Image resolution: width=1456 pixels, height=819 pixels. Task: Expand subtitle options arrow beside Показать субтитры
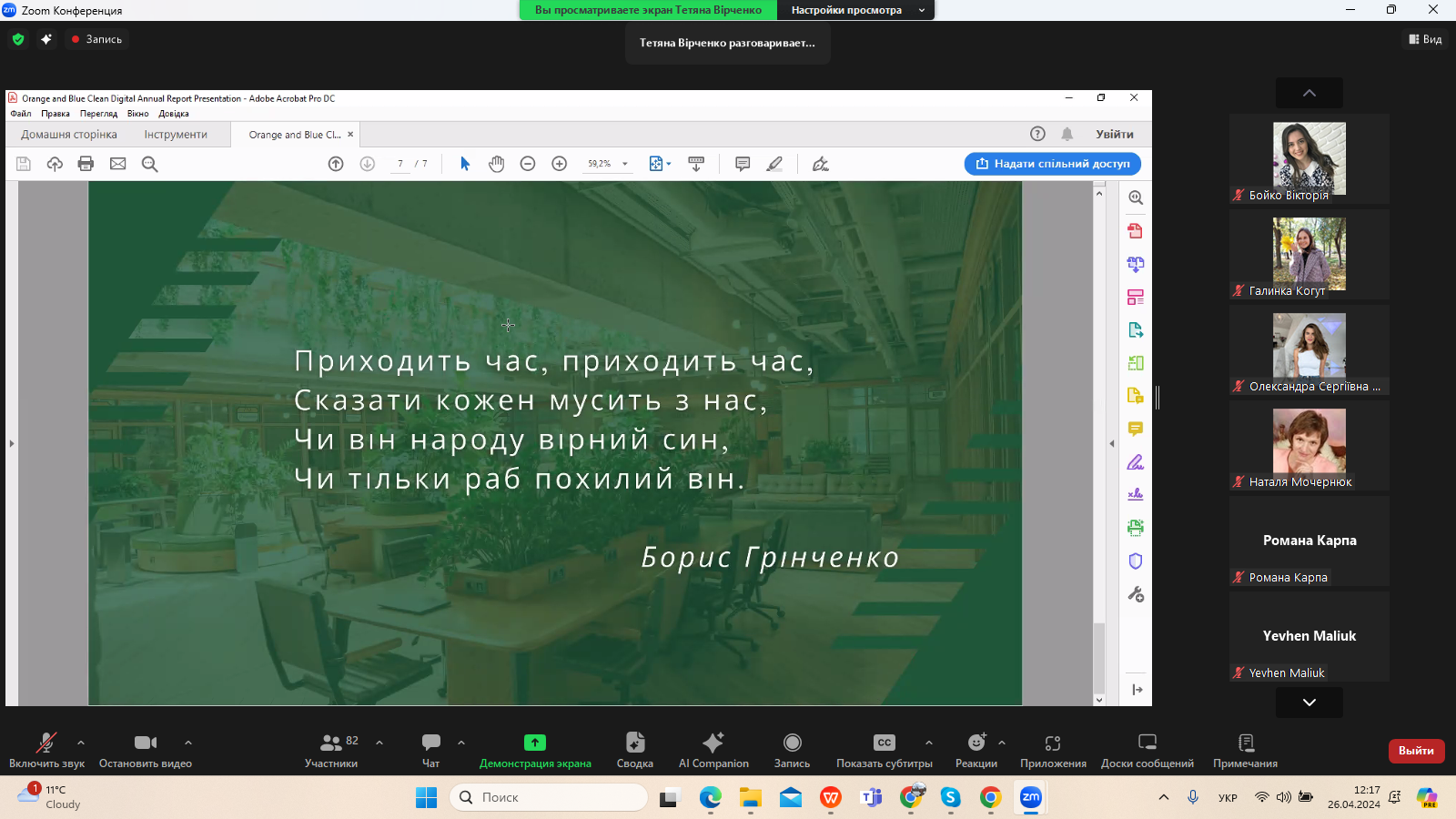(928, 743)
